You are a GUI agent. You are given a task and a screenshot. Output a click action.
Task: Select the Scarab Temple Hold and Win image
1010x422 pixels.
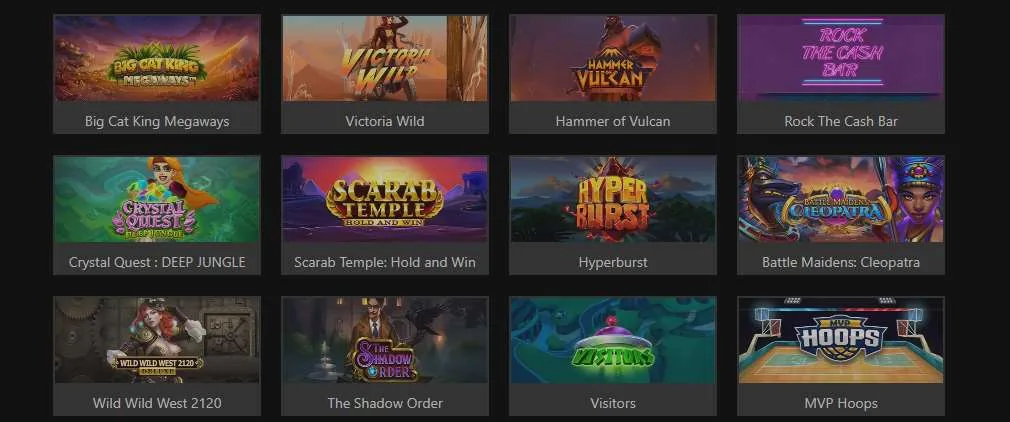click(x=385, y=199)
